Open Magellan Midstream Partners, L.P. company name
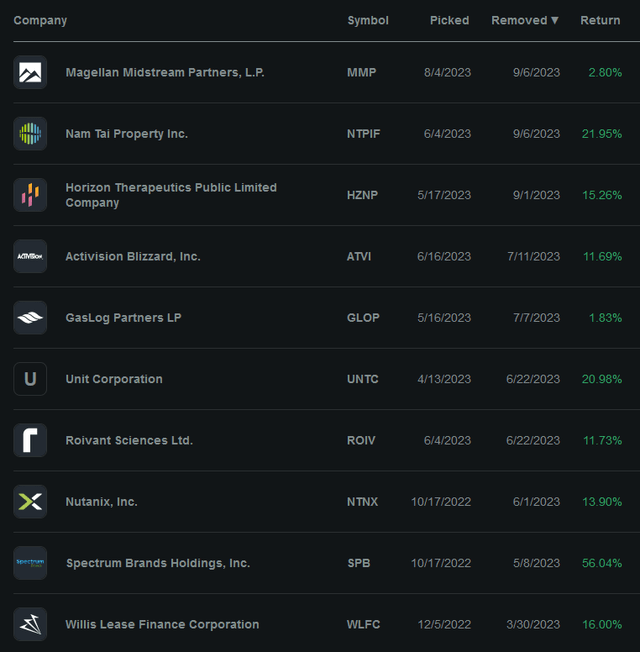Viewport: 640px width, 652px height. 165,72
